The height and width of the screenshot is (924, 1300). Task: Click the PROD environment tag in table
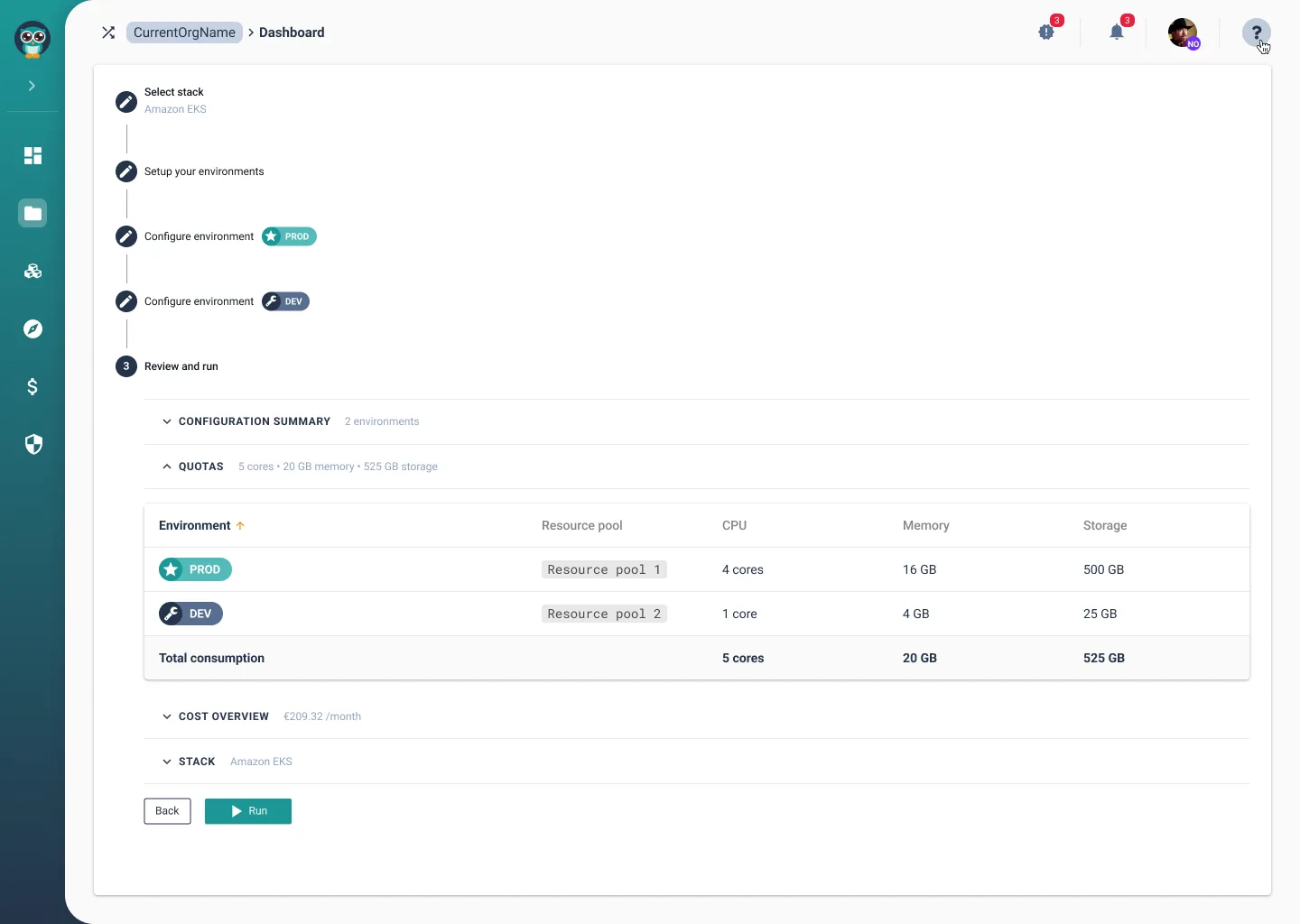[195, 569]
